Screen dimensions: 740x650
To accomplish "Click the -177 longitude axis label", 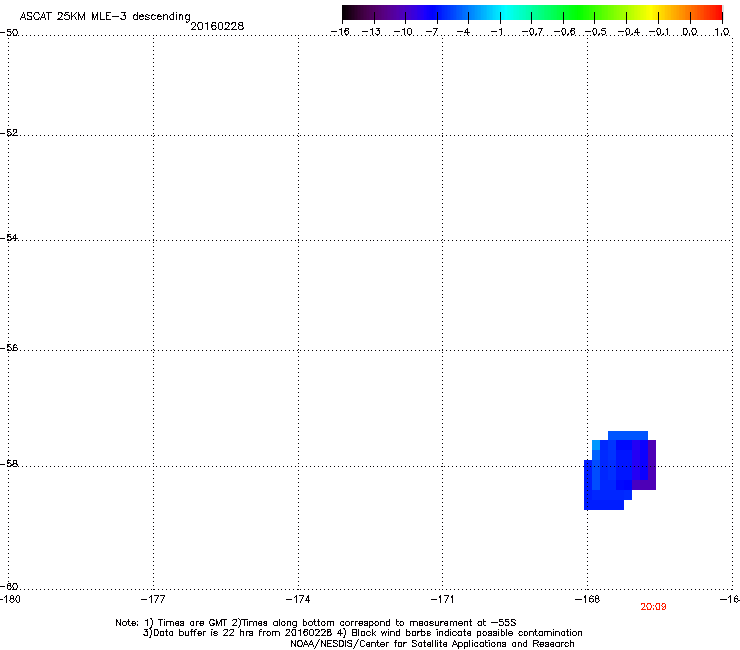I will [153, 599].
